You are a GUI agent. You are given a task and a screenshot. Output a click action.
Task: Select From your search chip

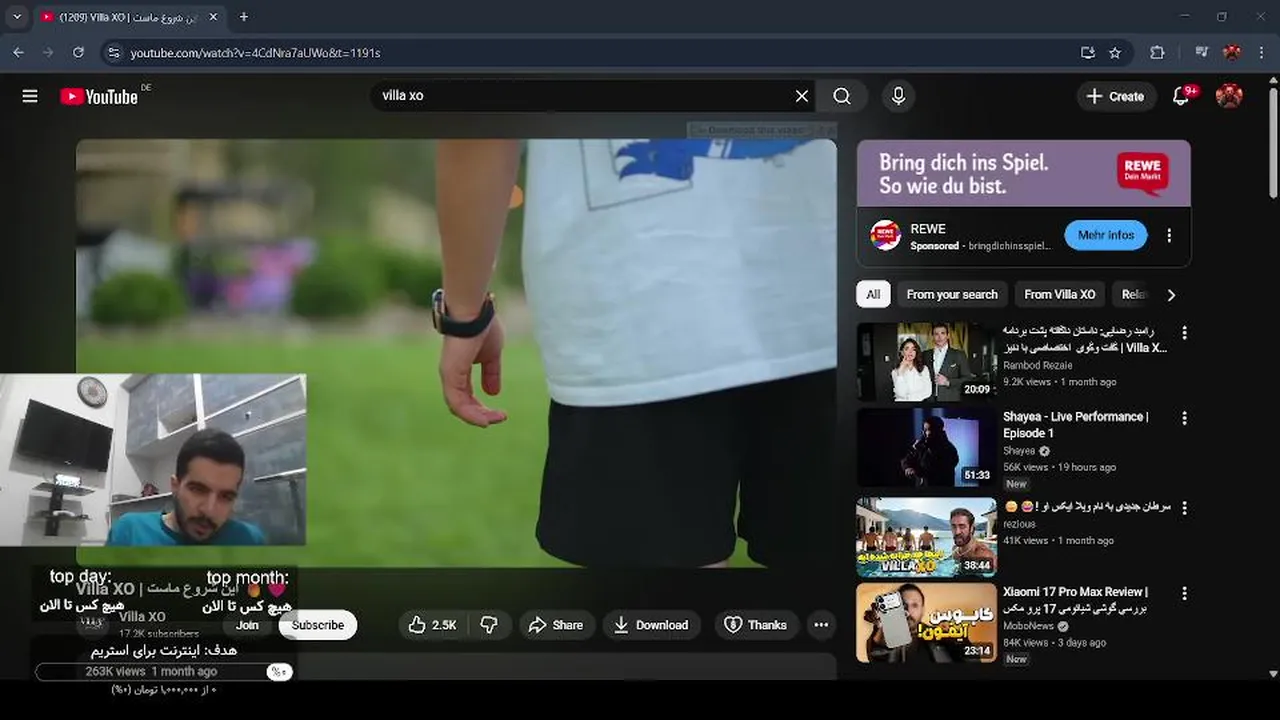coord(952,294)
